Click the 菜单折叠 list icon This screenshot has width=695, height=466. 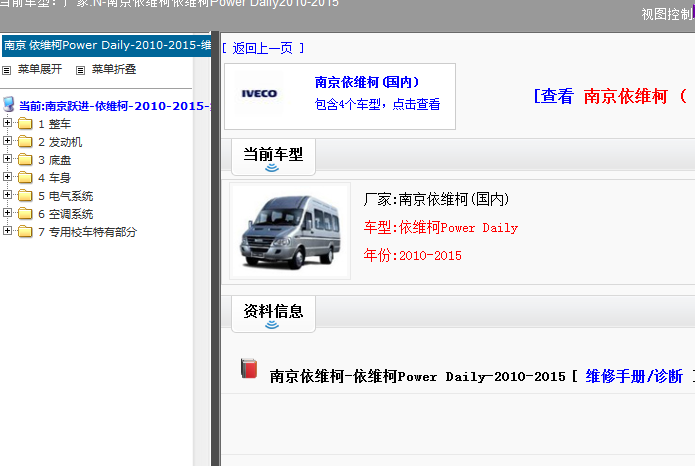pyautogui.click(x=81, y=70)
